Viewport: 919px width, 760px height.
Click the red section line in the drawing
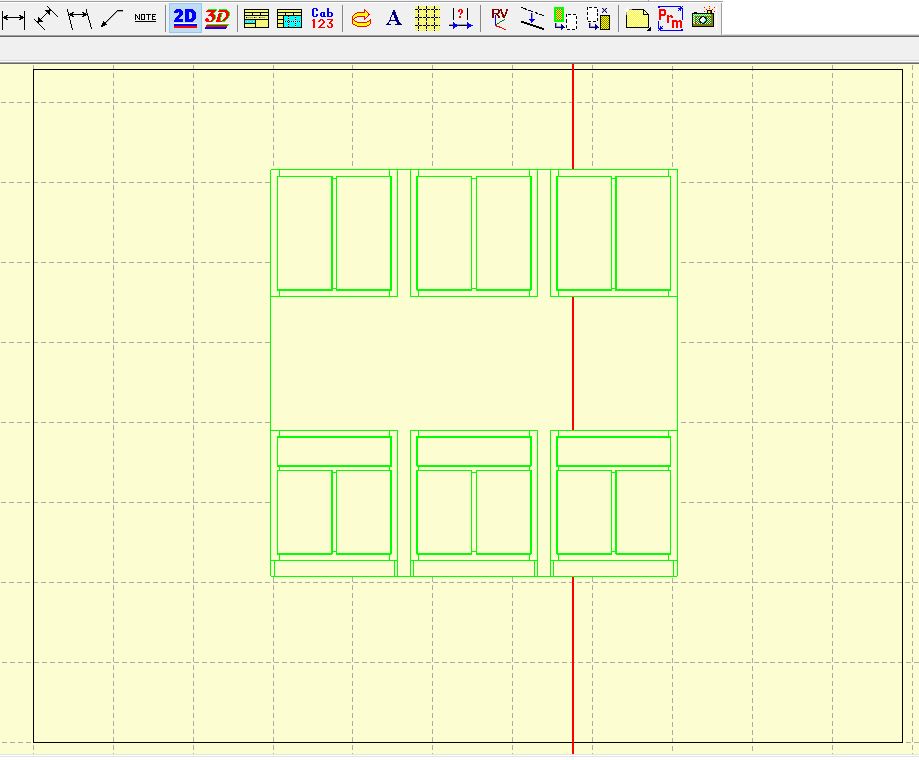[572, 650]
